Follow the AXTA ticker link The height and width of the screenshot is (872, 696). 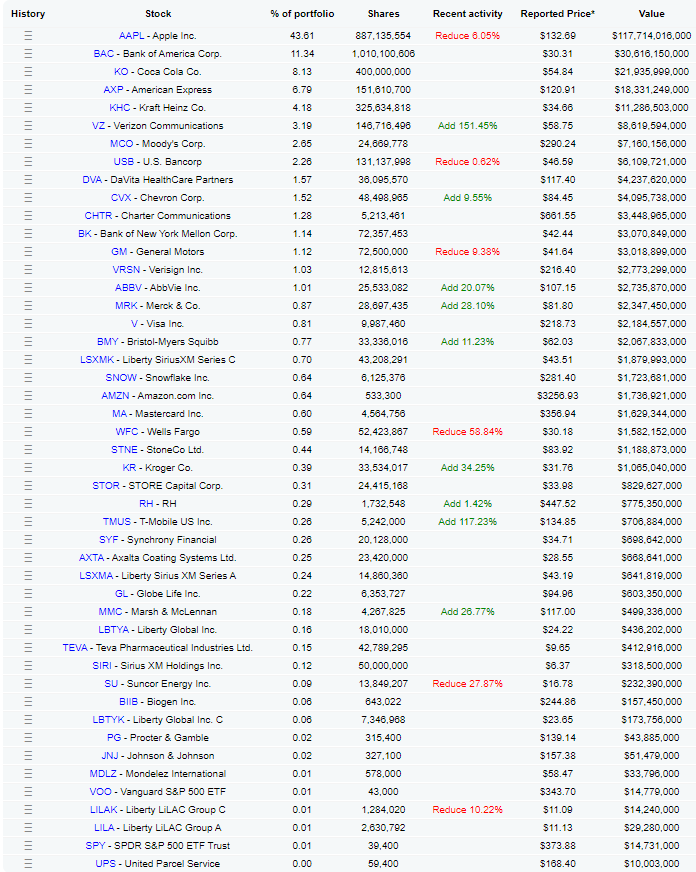point(92,558)
